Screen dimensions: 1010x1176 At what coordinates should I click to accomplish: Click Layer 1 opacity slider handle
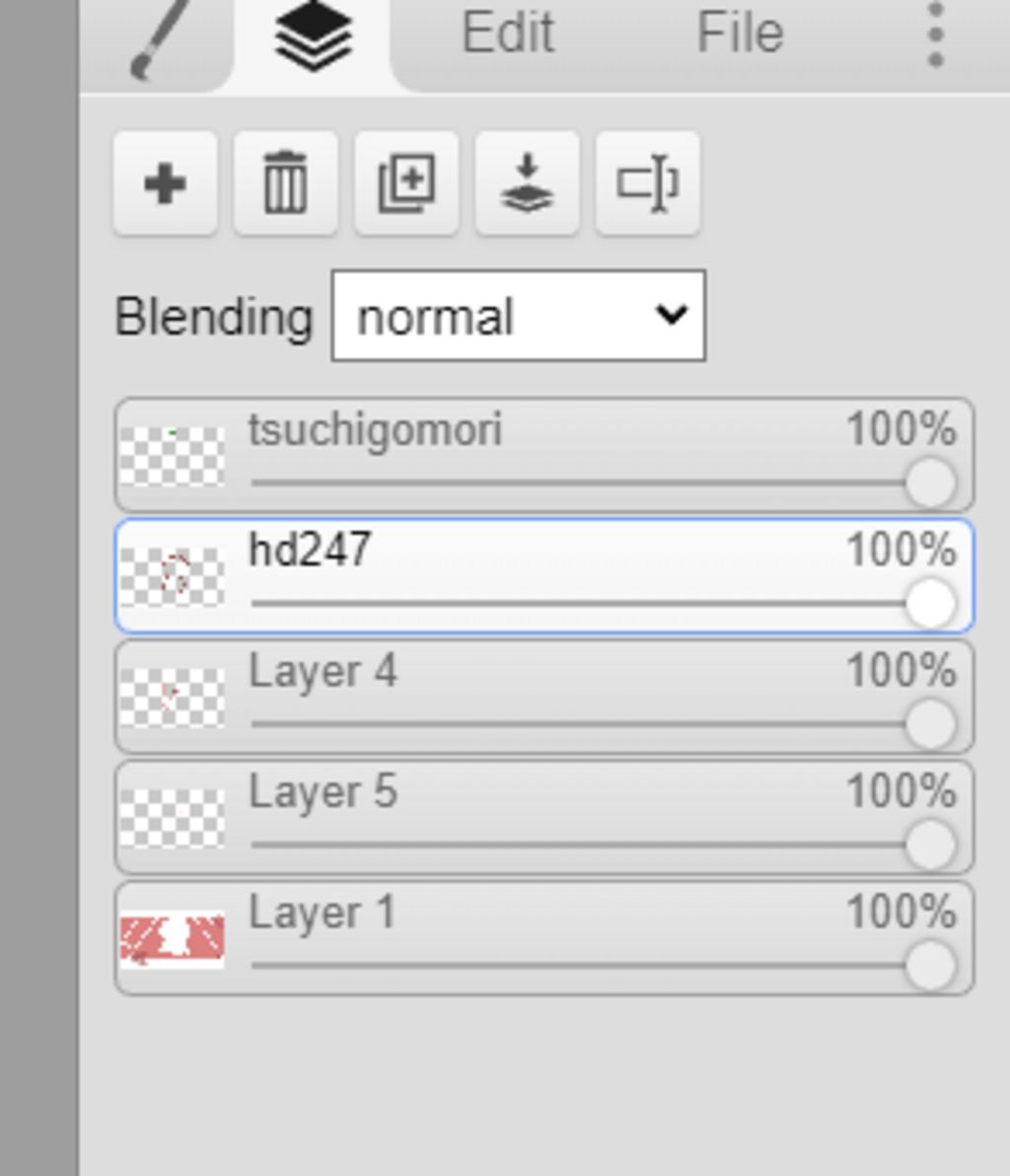point(929,965)
